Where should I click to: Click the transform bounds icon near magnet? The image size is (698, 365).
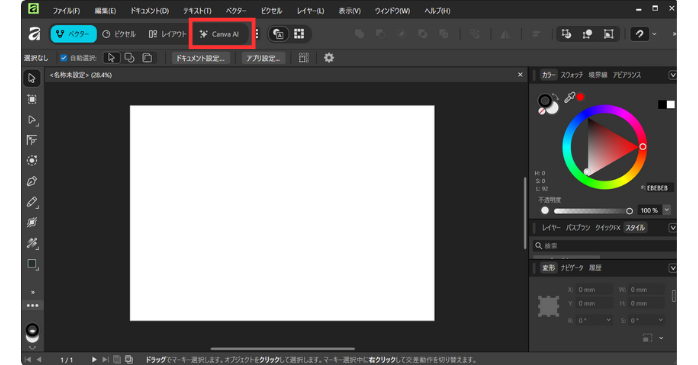(609, 34)
